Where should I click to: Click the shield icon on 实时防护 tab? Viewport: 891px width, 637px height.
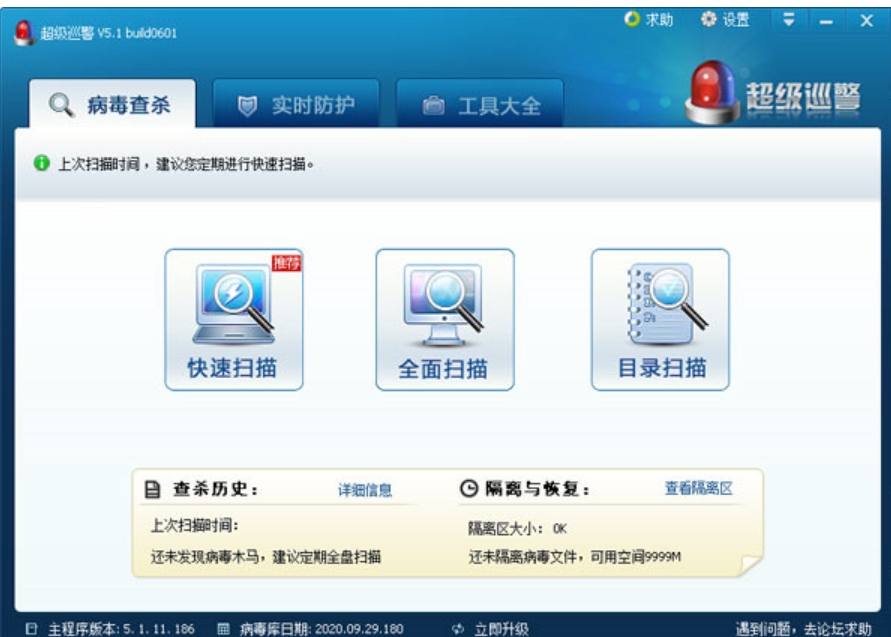pos(247,106)
